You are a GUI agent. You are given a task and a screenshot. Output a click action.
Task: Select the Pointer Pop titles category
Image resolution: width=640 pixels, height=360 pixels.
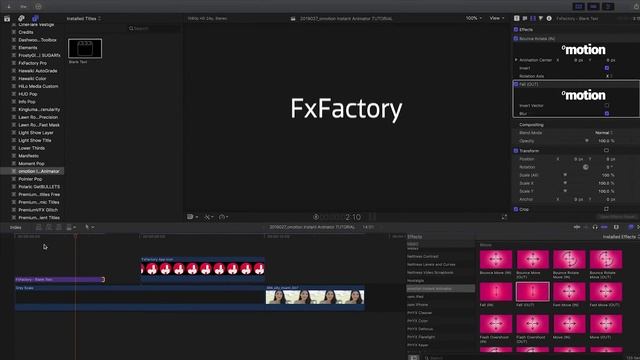point(30,179)
